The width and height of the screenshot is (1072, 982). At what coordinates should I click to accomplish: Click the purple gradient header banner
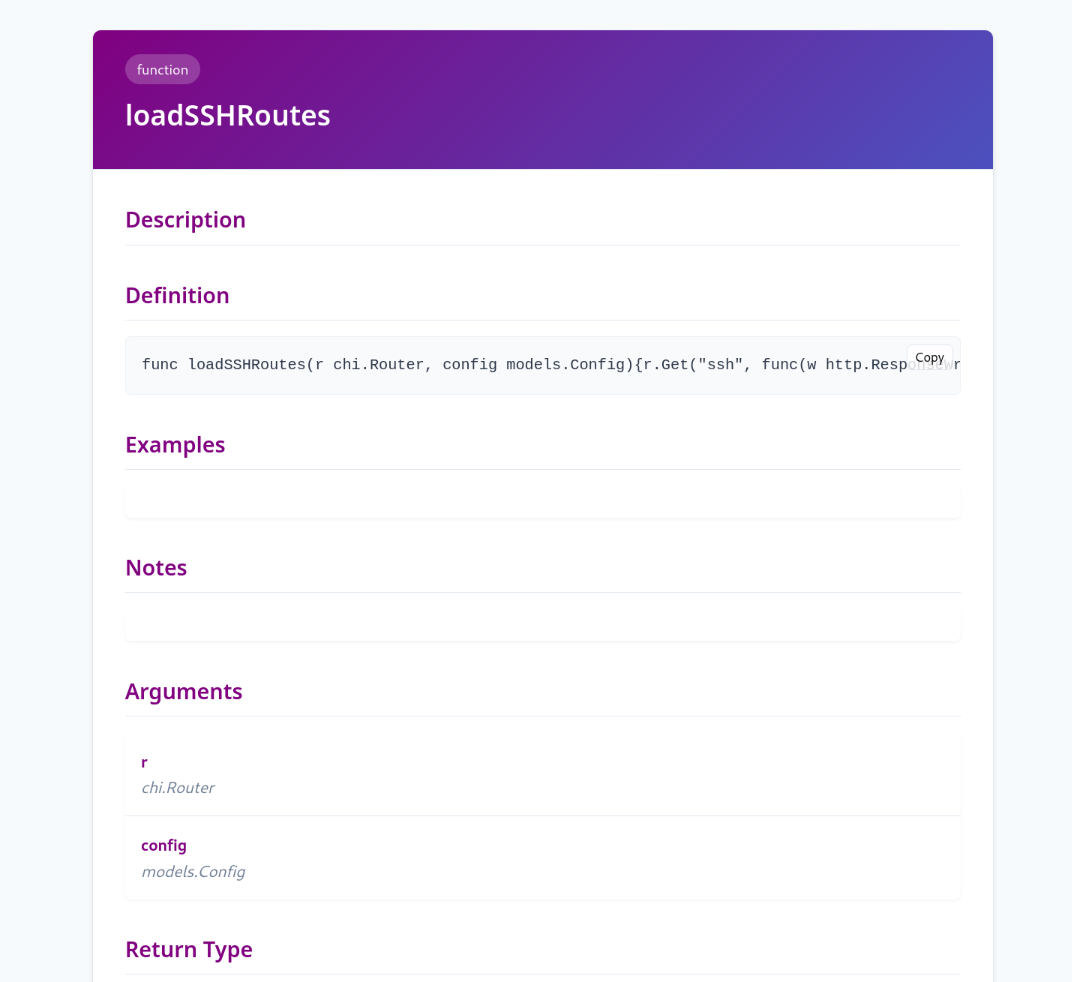point(543,99)
